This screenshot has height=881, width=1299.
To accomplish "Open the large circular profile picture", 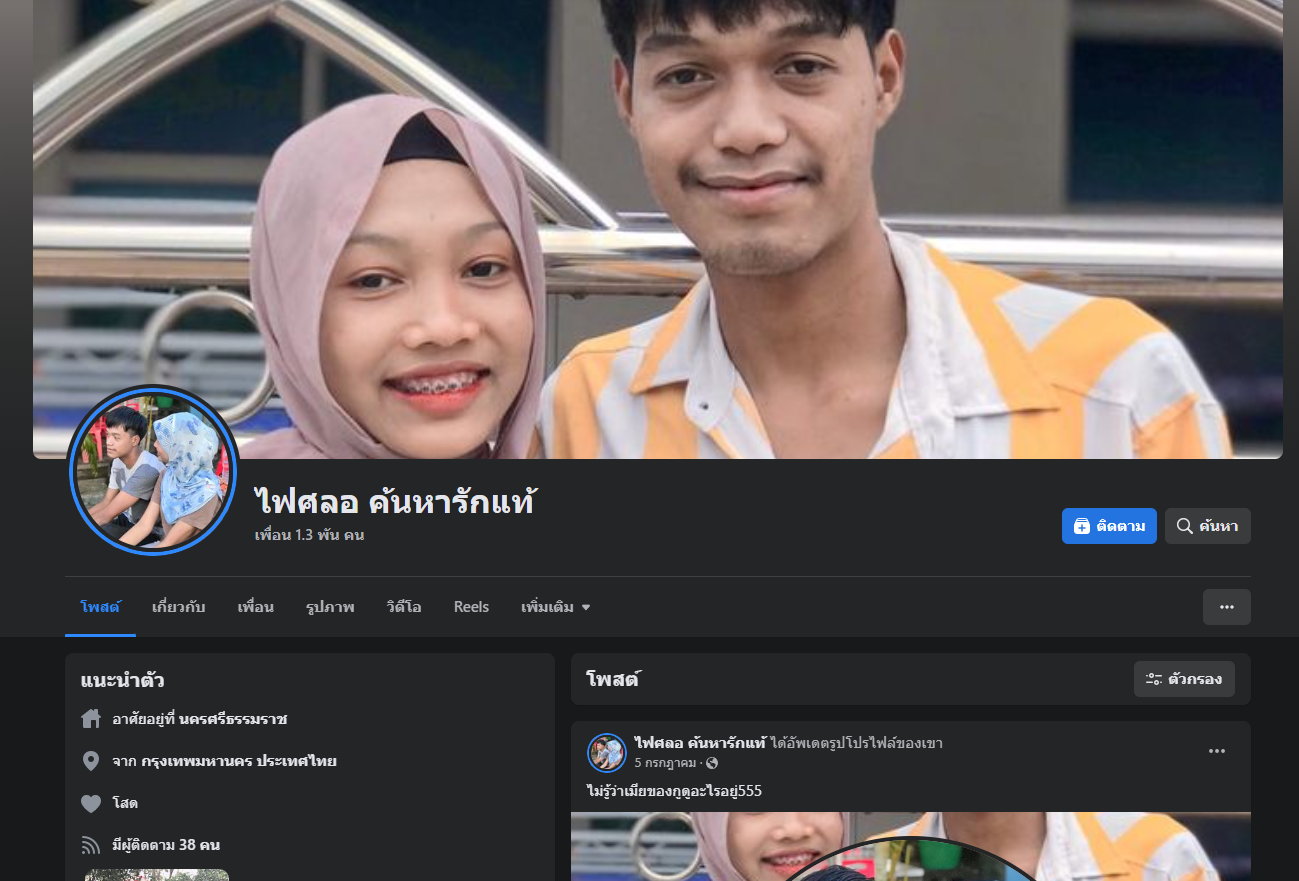I will click(153, 470).
